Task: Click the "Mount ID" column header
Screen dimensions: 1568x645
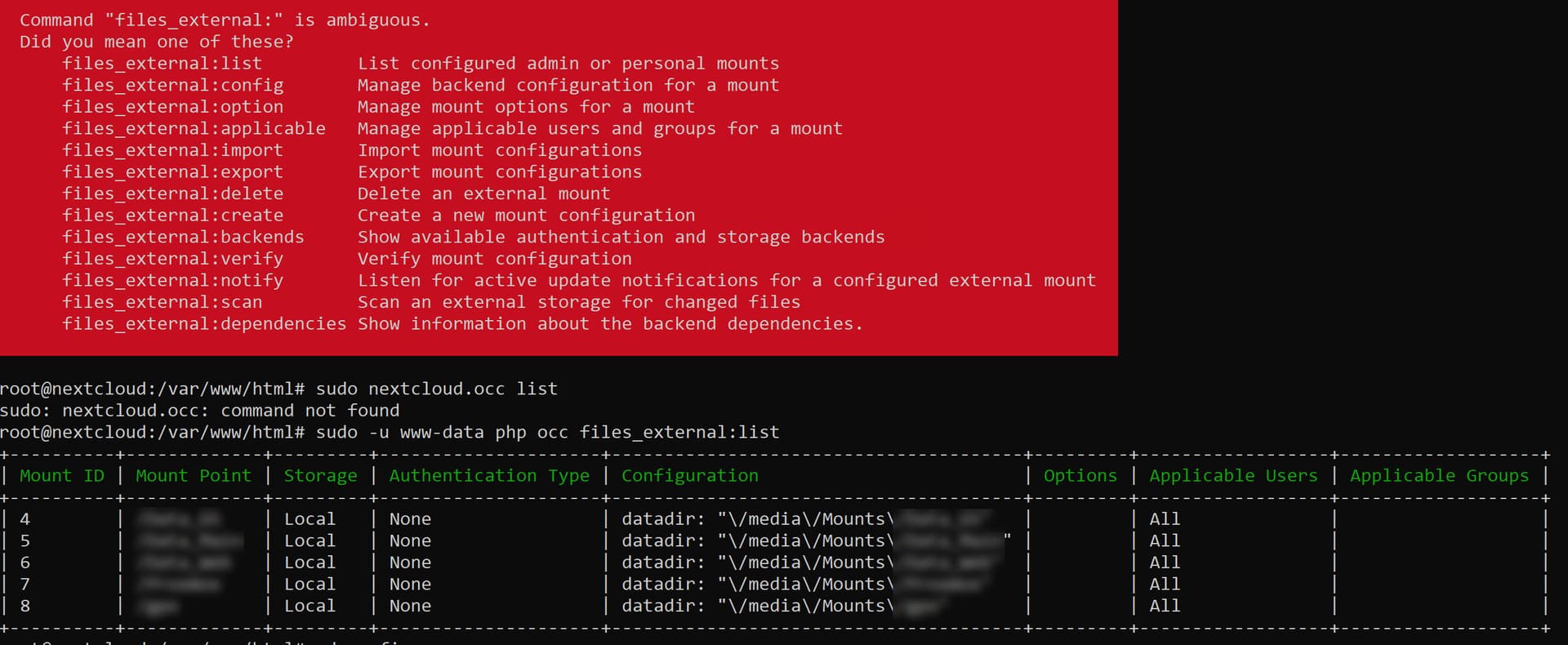Action: click(62, 475)
